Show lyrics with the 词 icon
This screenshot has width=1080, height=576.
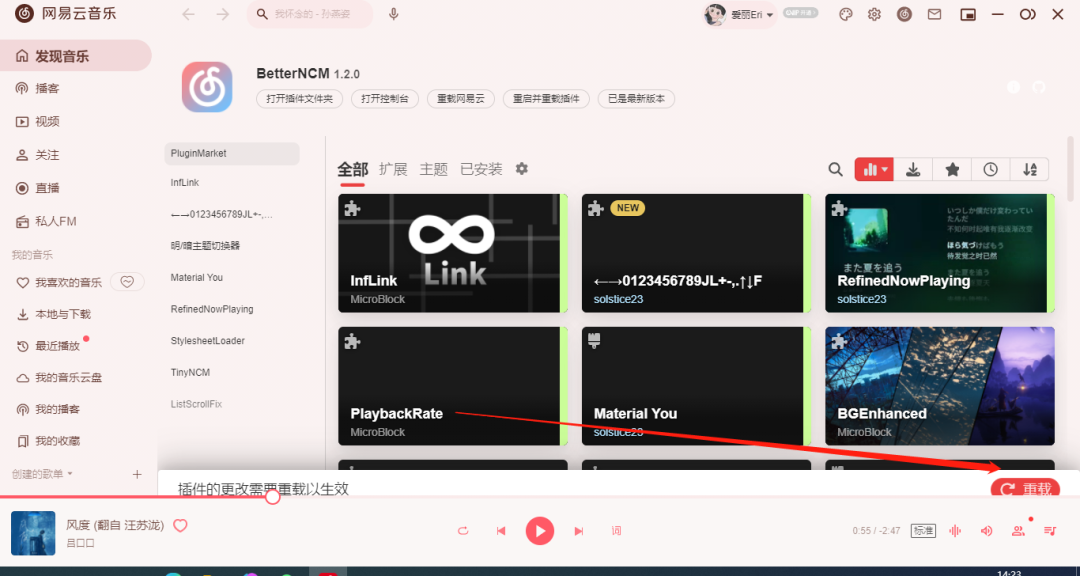click(x=616, y=531)
